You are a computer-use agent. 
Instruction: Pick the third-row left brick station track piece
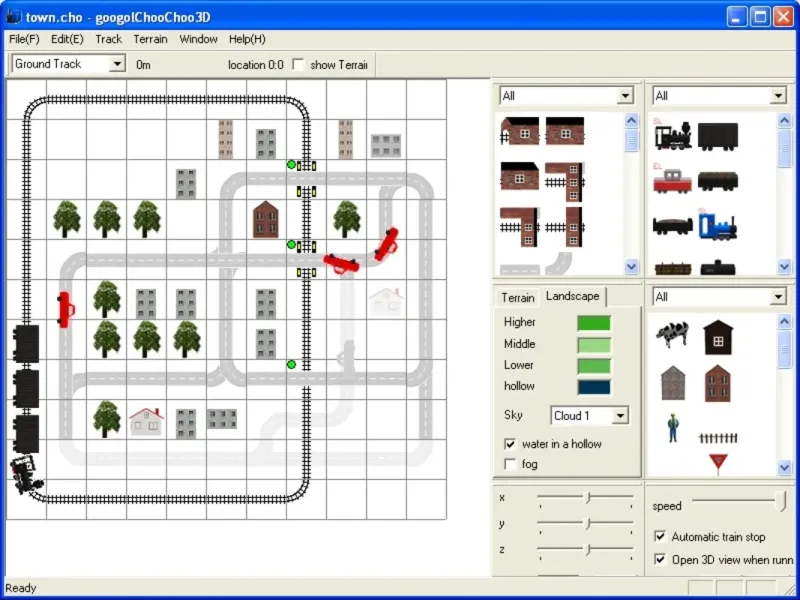tap(519, 227)
